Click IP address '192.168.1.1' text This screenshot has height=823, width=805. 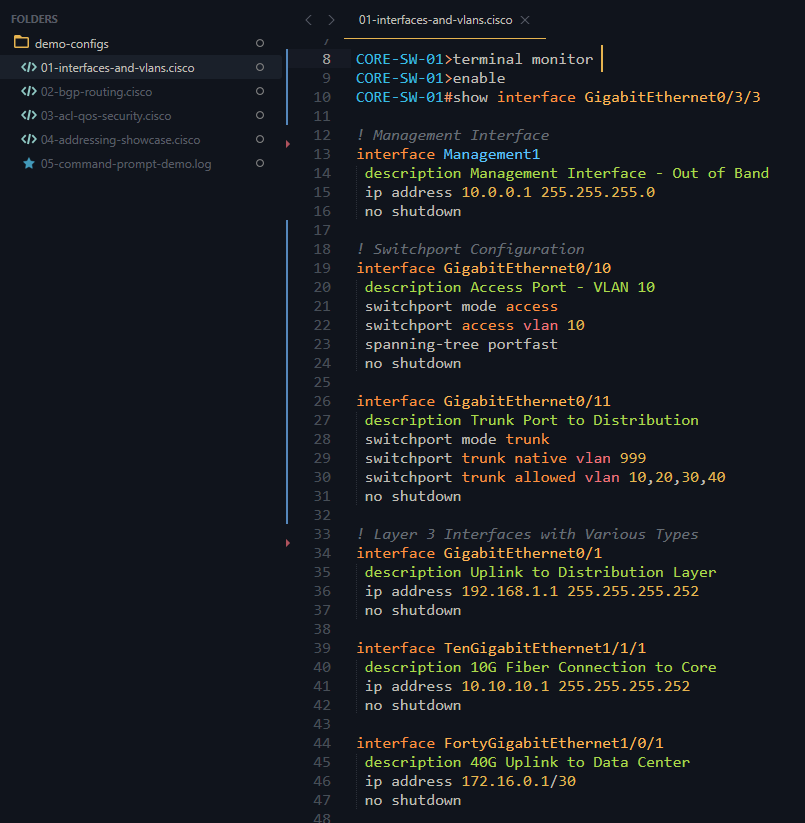pyautogui.click(x=510, y=591)
